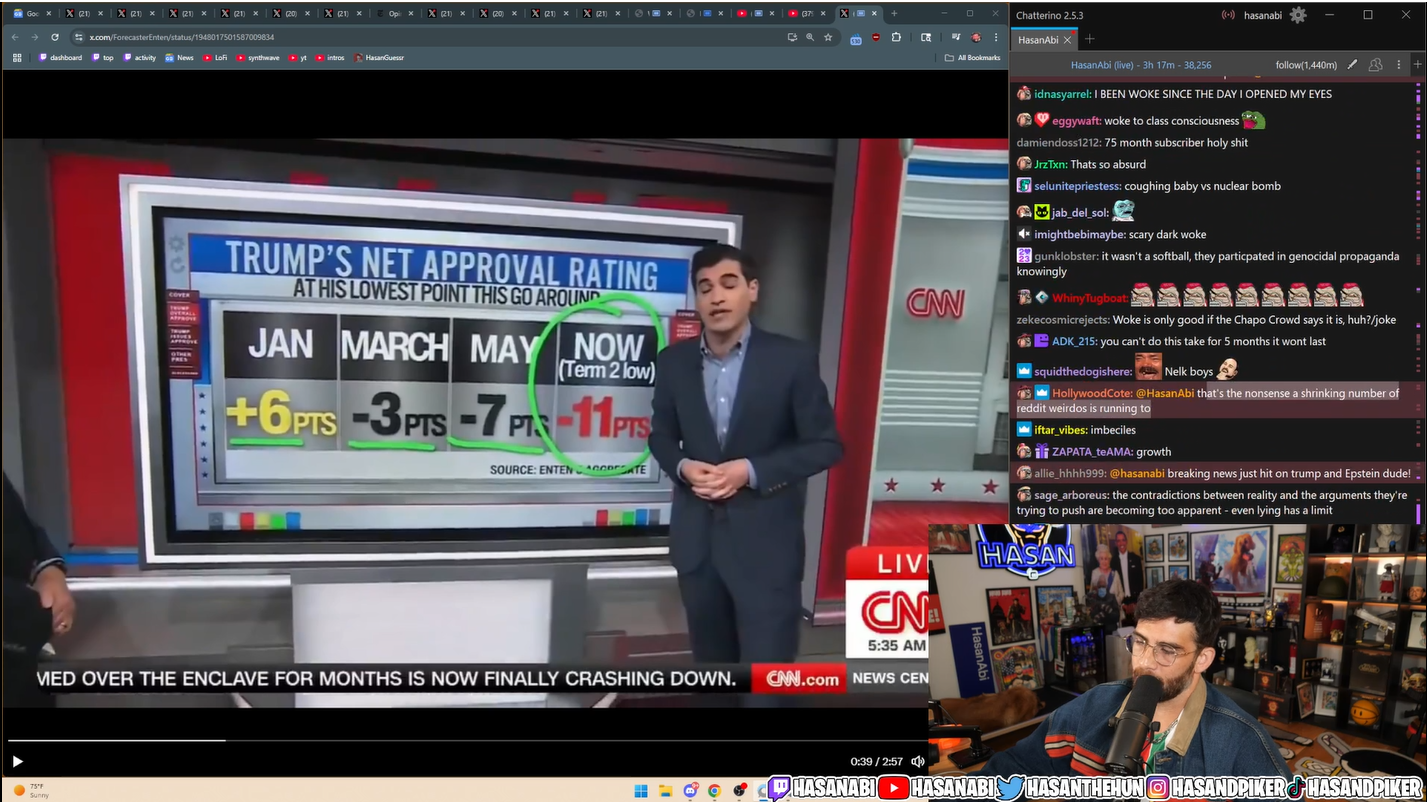
Task: Click the HasanAbi live channel header
Action: click(1141, 65)
